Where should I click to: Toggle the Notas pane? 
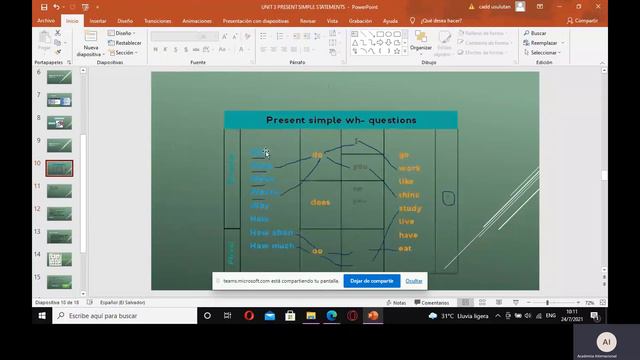tap(396, 303)
